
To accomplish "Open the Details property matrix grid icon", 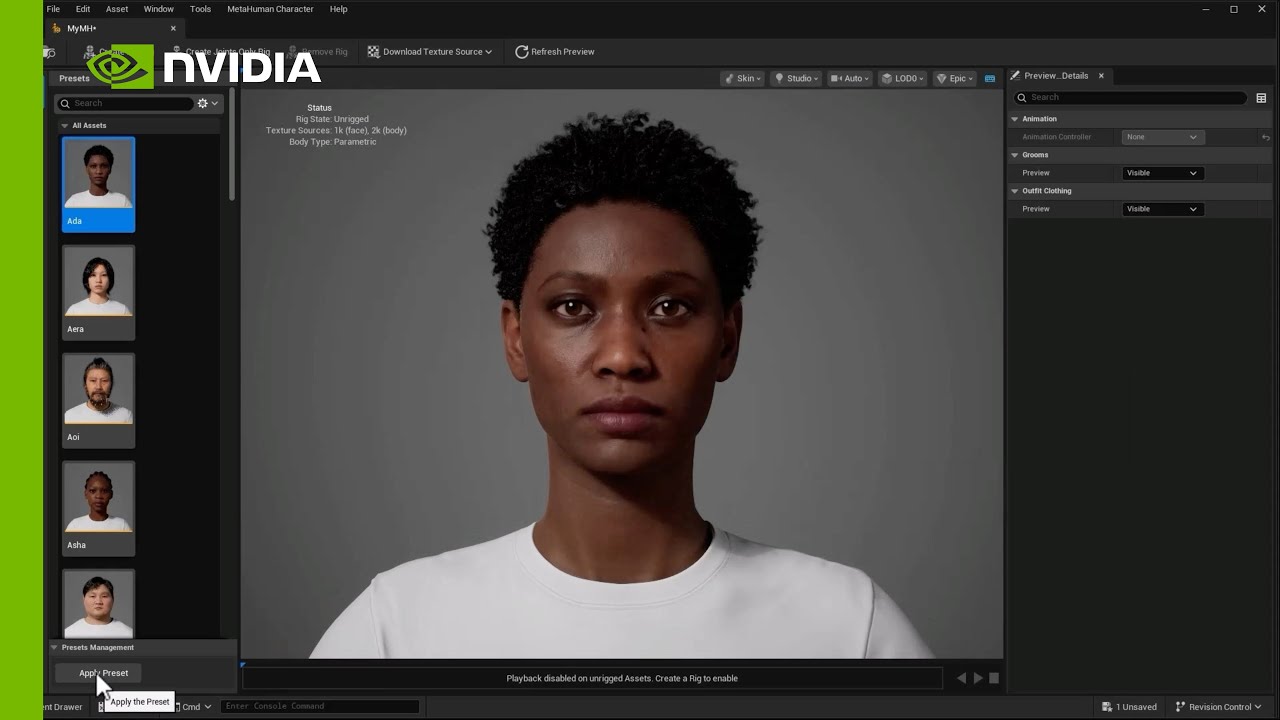I will tap(1261, 98).
